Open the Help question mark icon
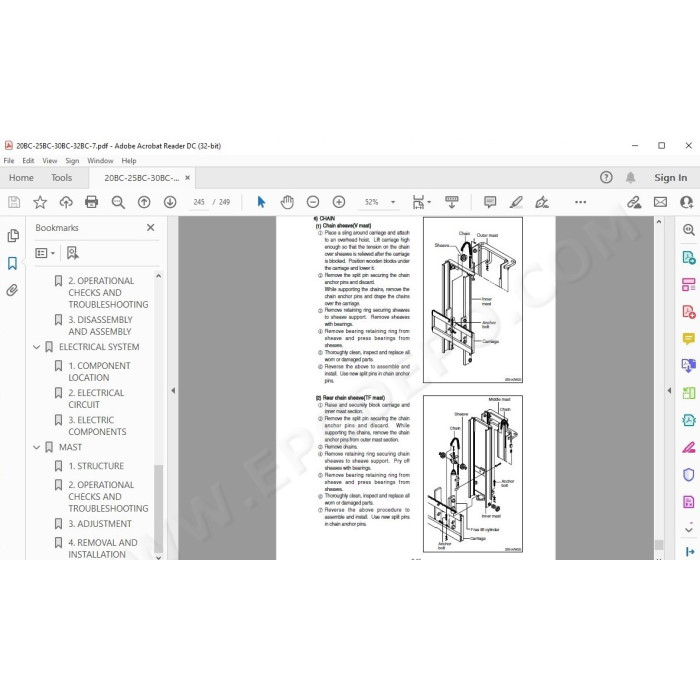Image resolution: width=700 pixels, height=700 pixels. [x=606, y=178]
